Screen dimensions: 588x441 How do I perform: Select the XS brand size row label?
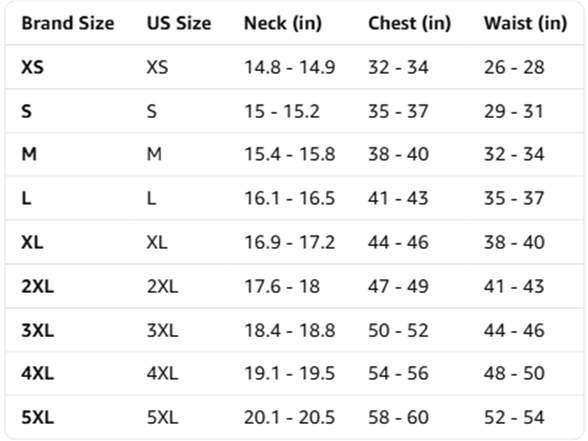click(32, 68)
